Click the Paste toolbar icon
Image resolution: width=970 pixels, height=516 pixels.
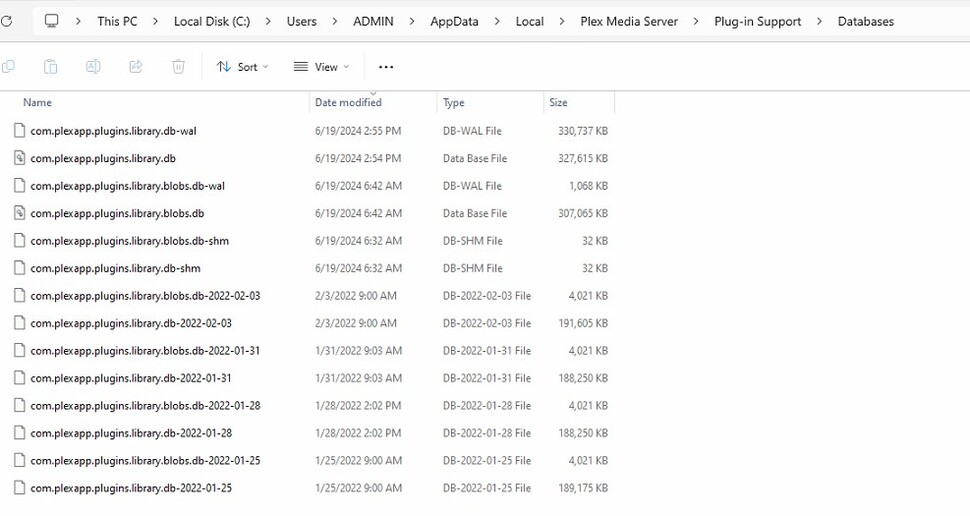(x=50, y=67)
